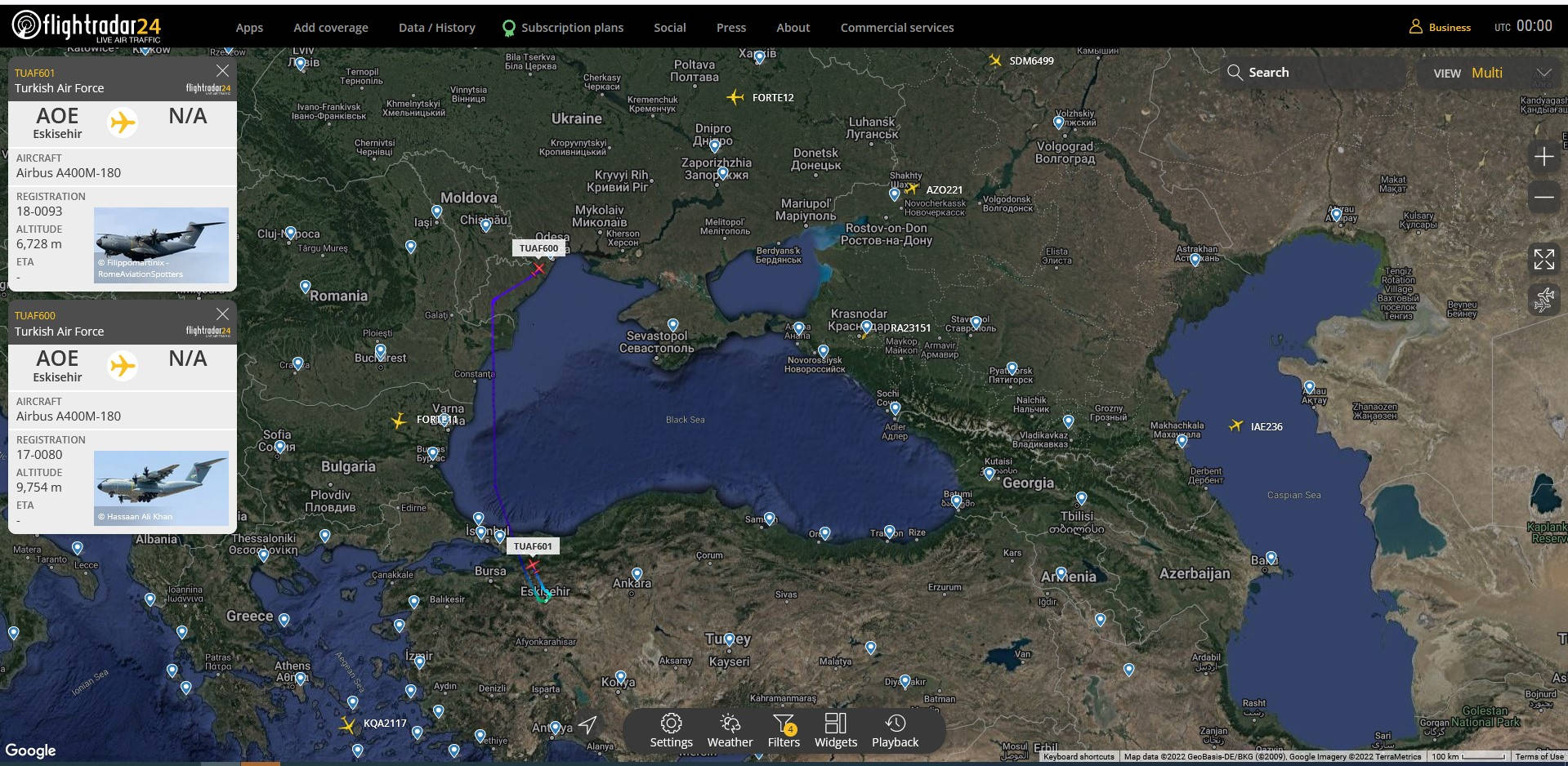
Task: Open A400M photo for registration 18-0093
Action: [161, 245]
